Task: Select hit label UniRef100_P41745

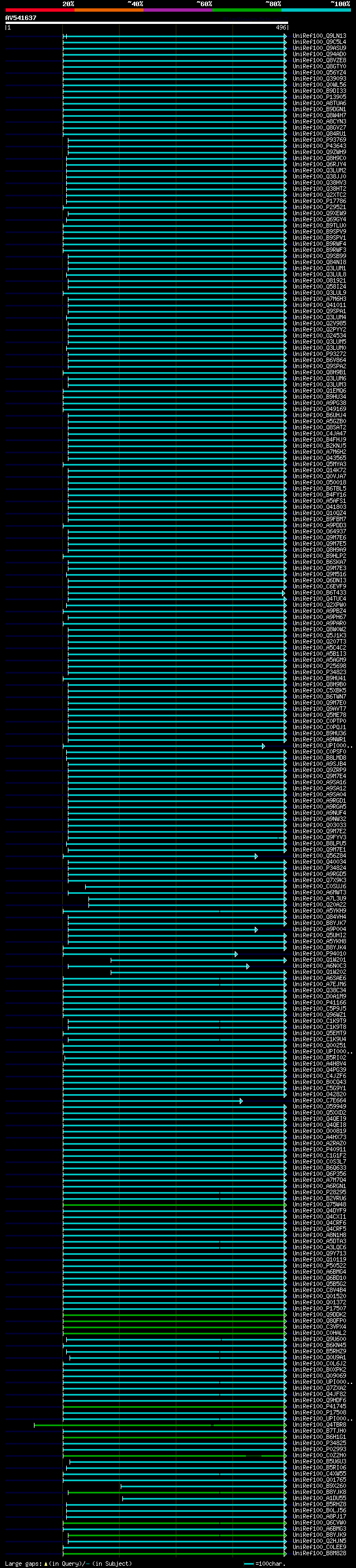Action: [319, 1407]
